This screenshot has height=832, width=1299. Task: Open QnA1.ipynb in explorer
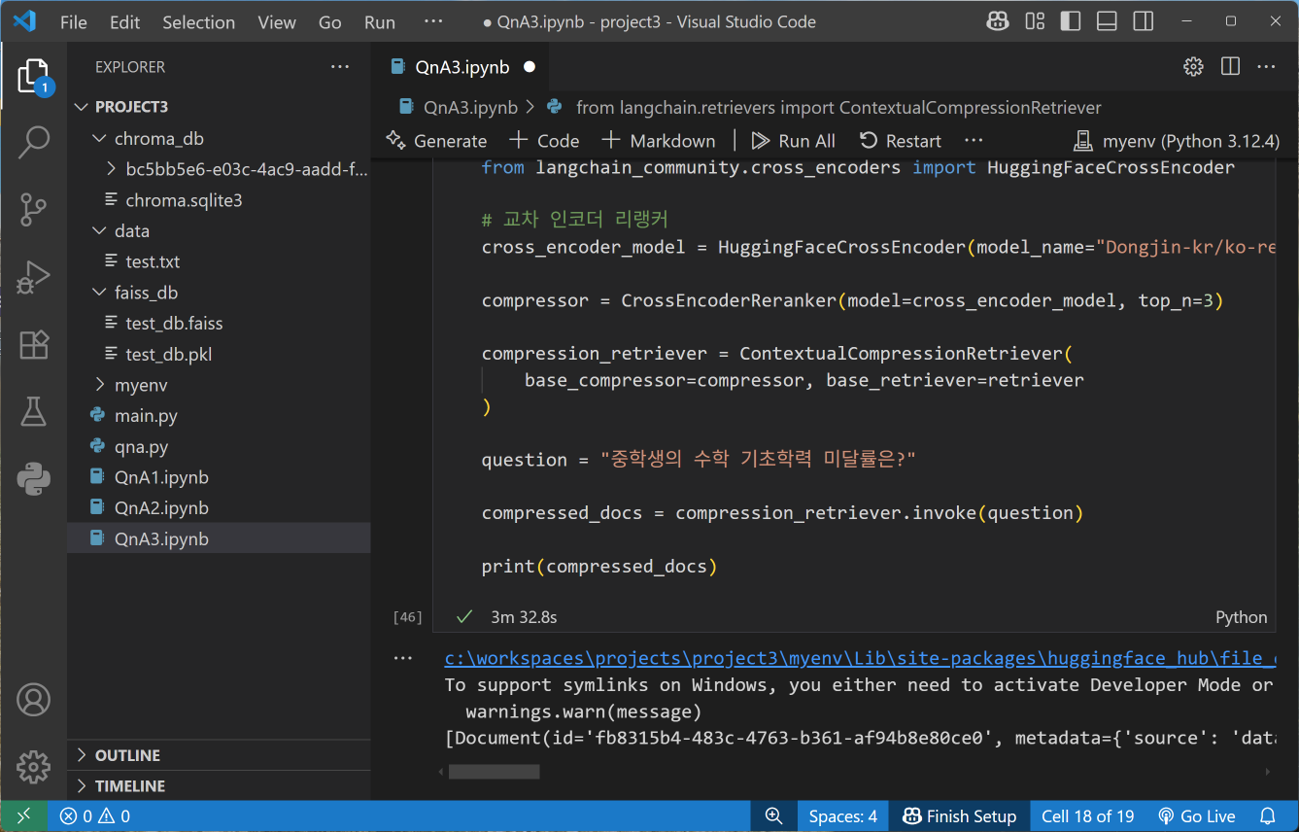pyautogui.click(x=219, y=478)
